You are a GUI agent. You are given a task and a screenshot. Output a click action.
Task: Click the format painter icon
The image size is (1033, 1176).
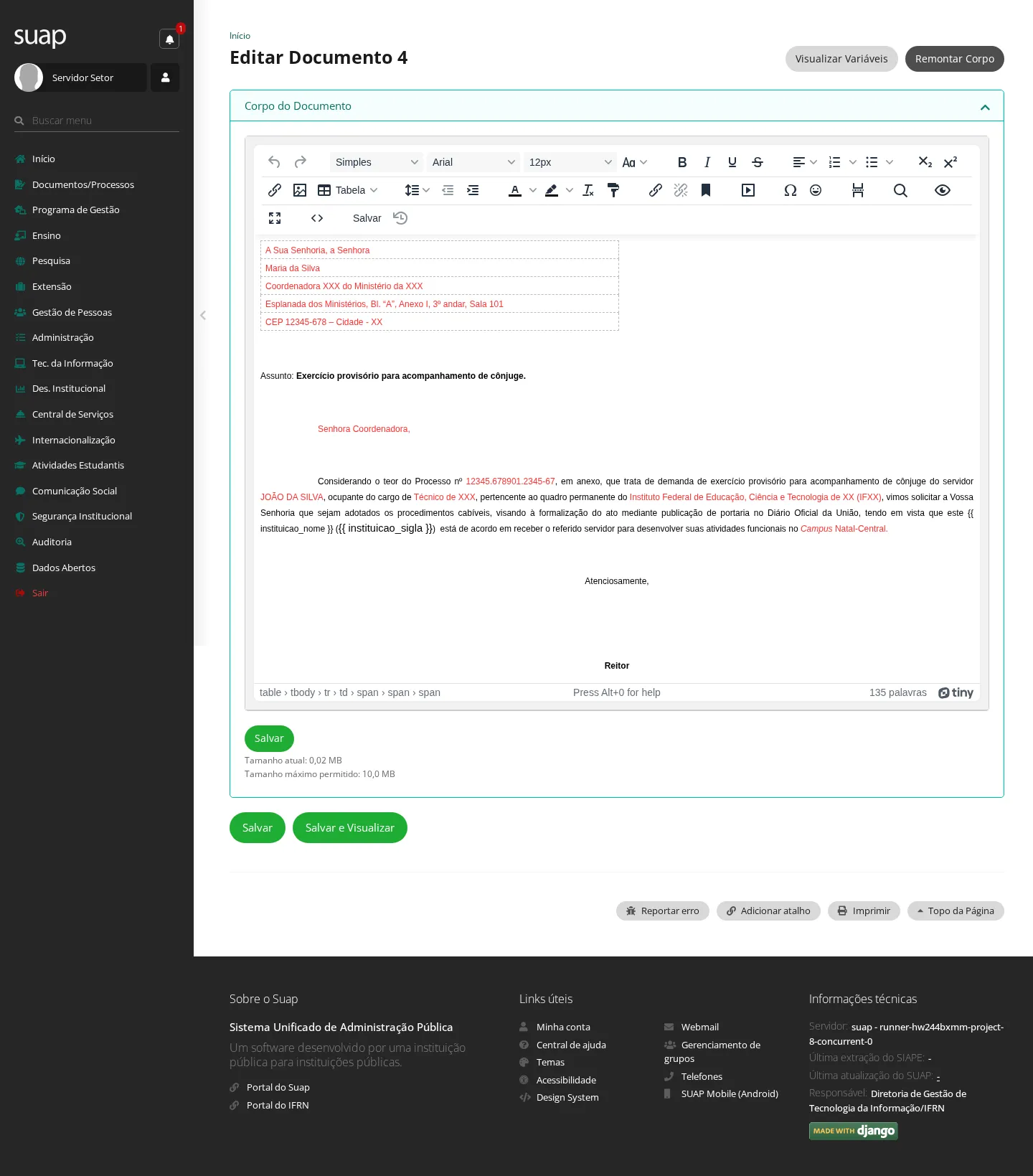[613, 190]
